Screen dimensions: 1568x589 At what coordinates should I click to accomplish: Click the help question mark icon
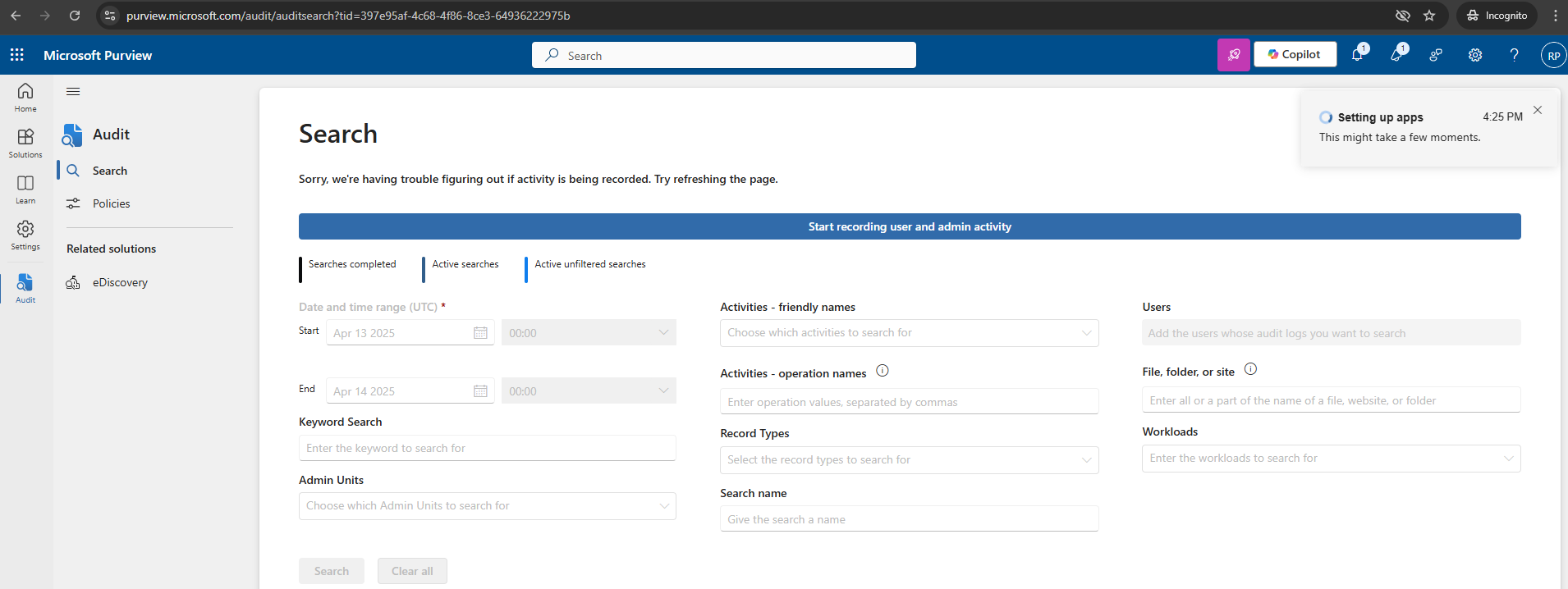1514,55
